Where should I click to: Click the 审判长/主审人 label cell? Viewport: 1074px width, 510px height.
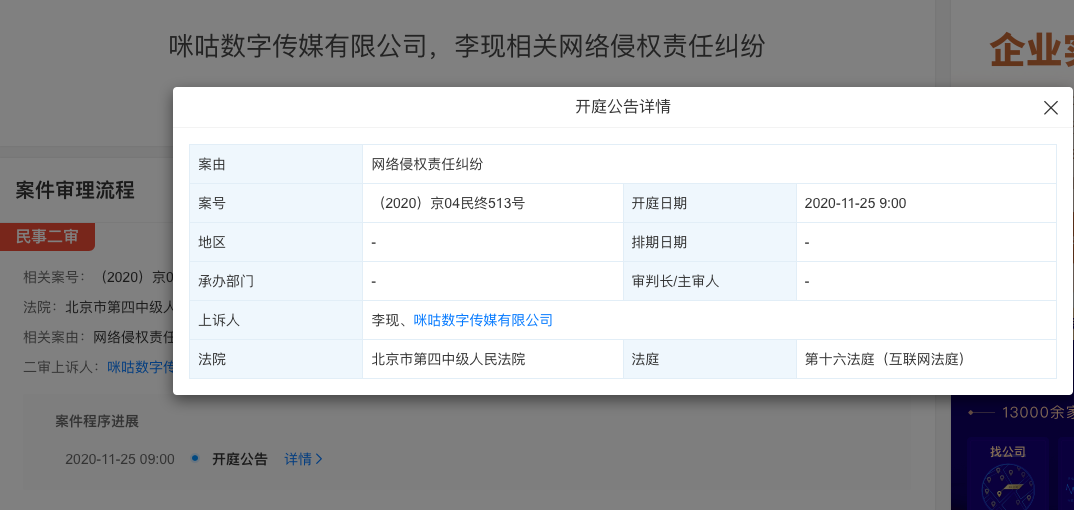[710, 281]
